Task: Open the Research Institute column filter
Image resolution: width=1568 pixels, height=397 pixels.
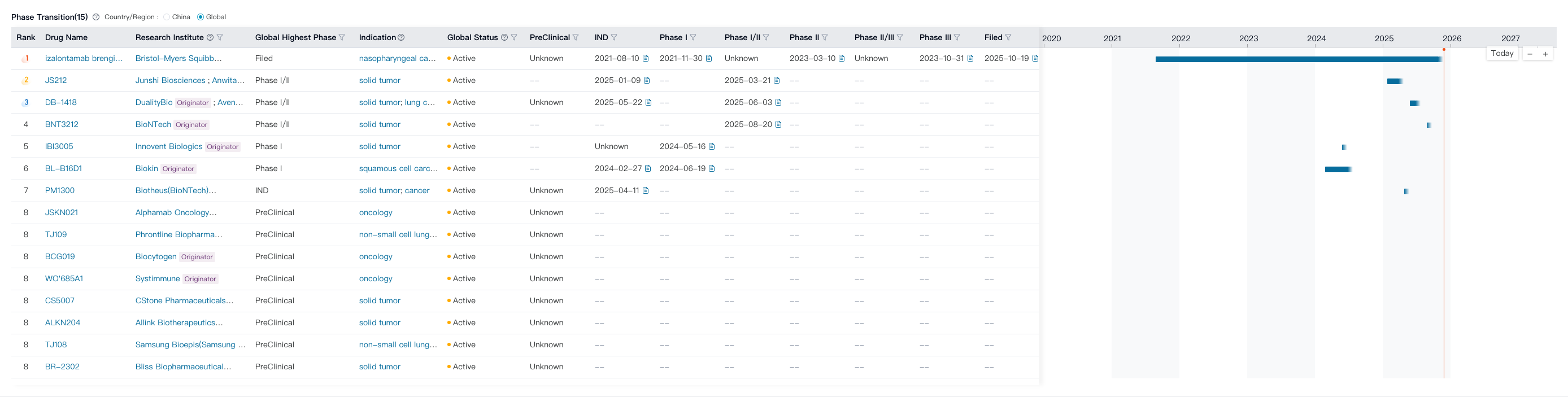Action: click(220, 38)
